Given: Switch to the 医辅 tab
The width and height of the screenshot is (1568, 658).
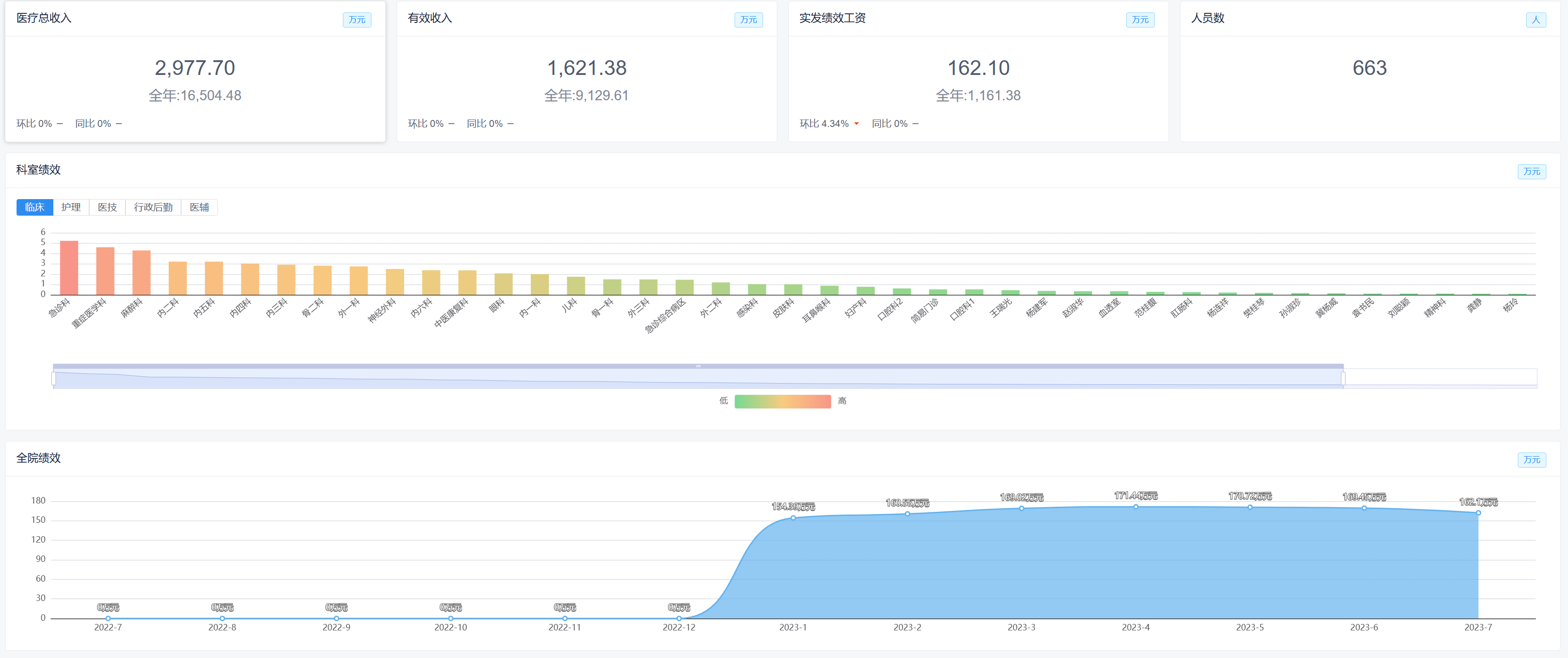Looking at the screenshot, I should pos(199,207).
